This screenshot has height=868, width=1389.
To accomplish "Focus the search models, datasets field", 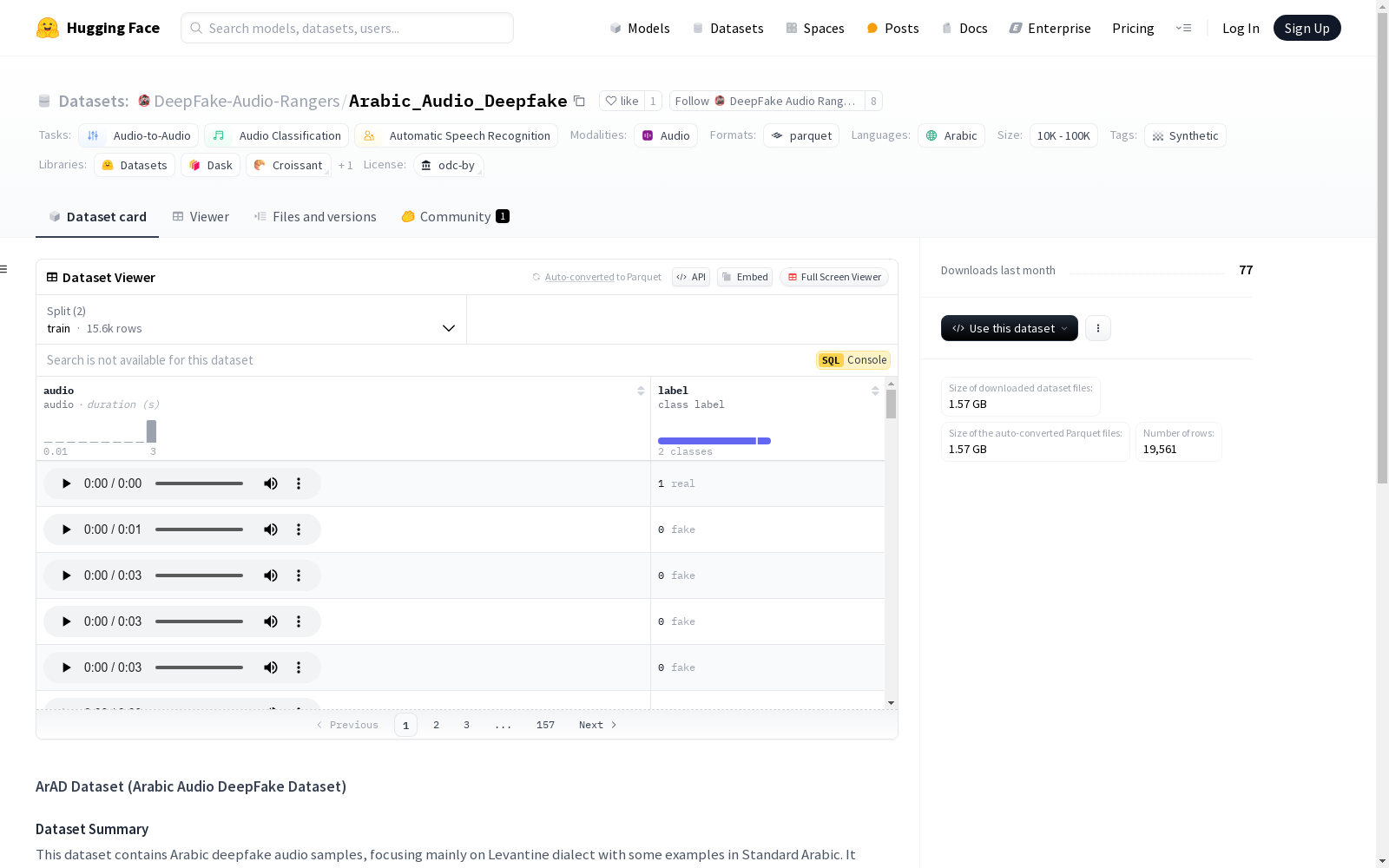I will pos(347,28).
